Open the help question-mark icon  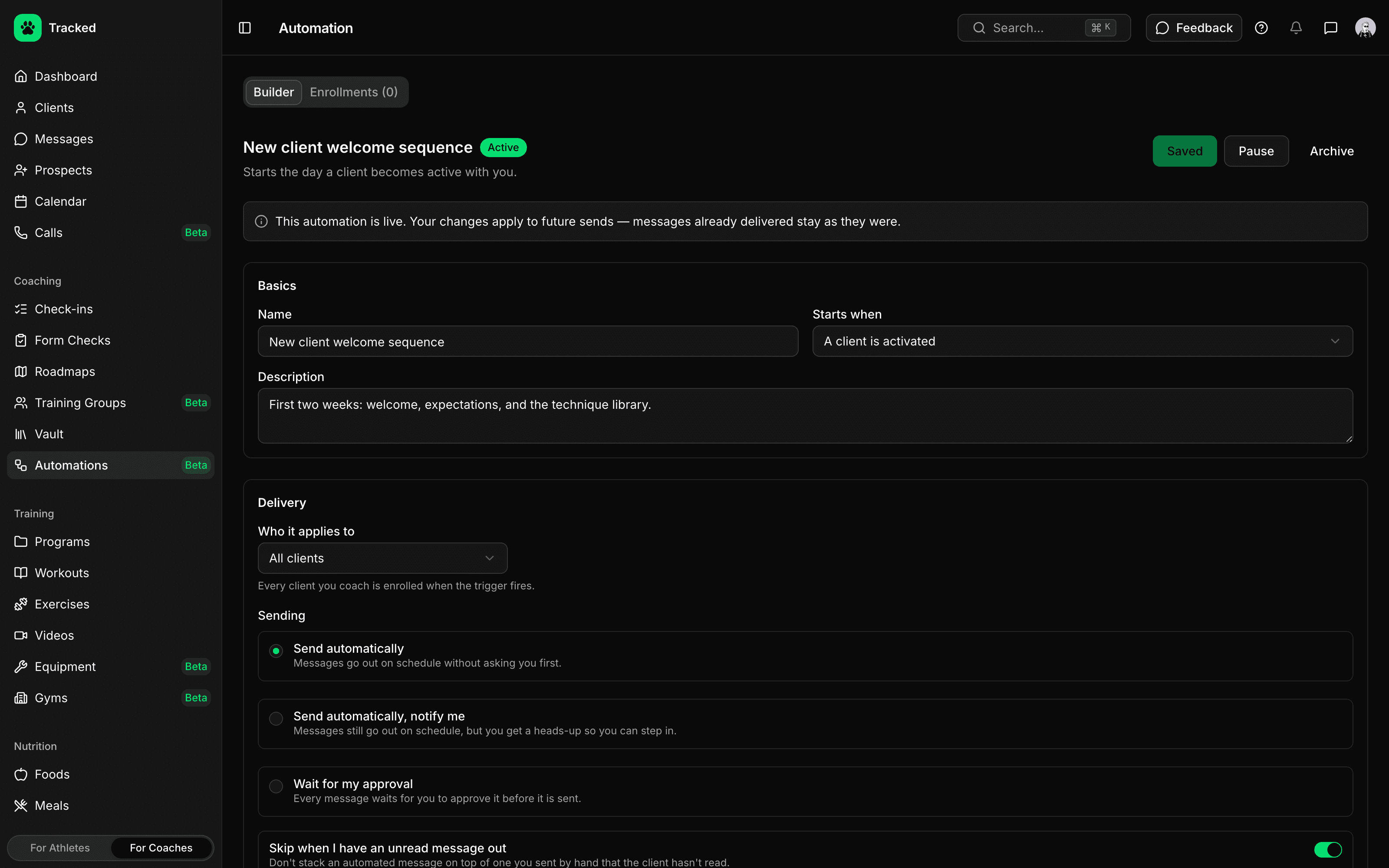1261,28
